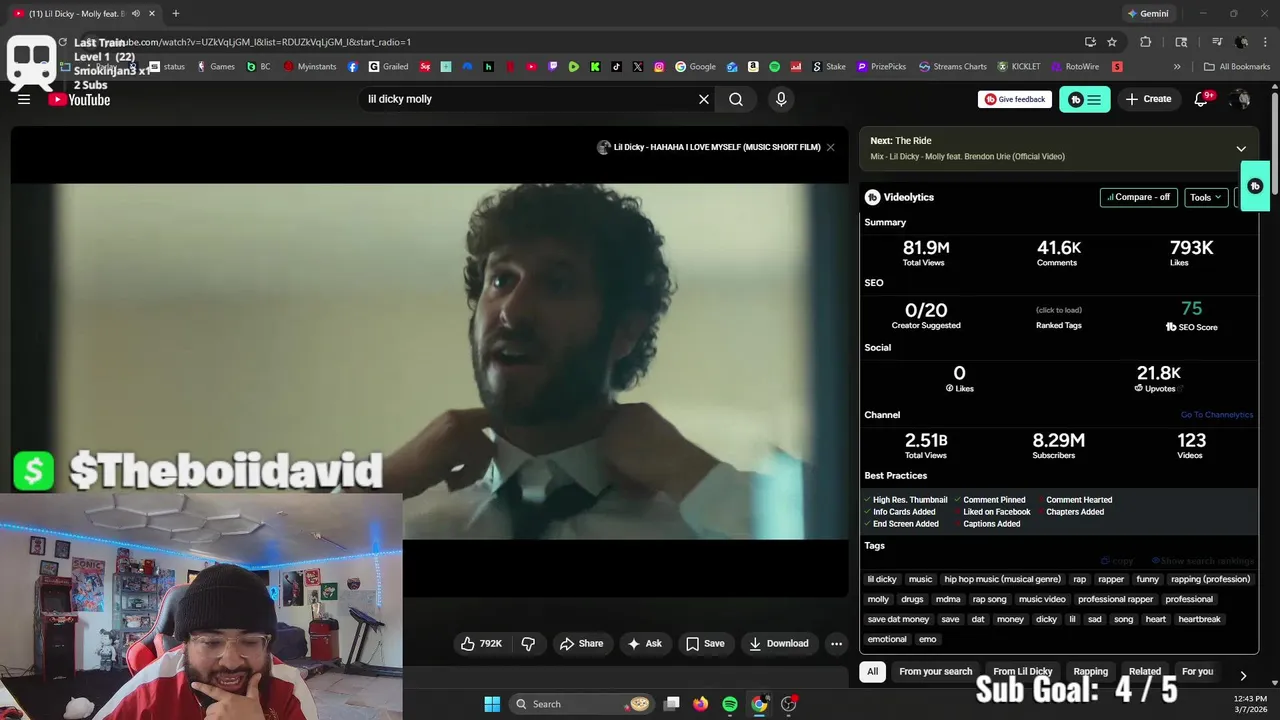Open the TikTok bookmark icon
The width and height of the screenshot is (1280, 720).
tap(616, 67)
